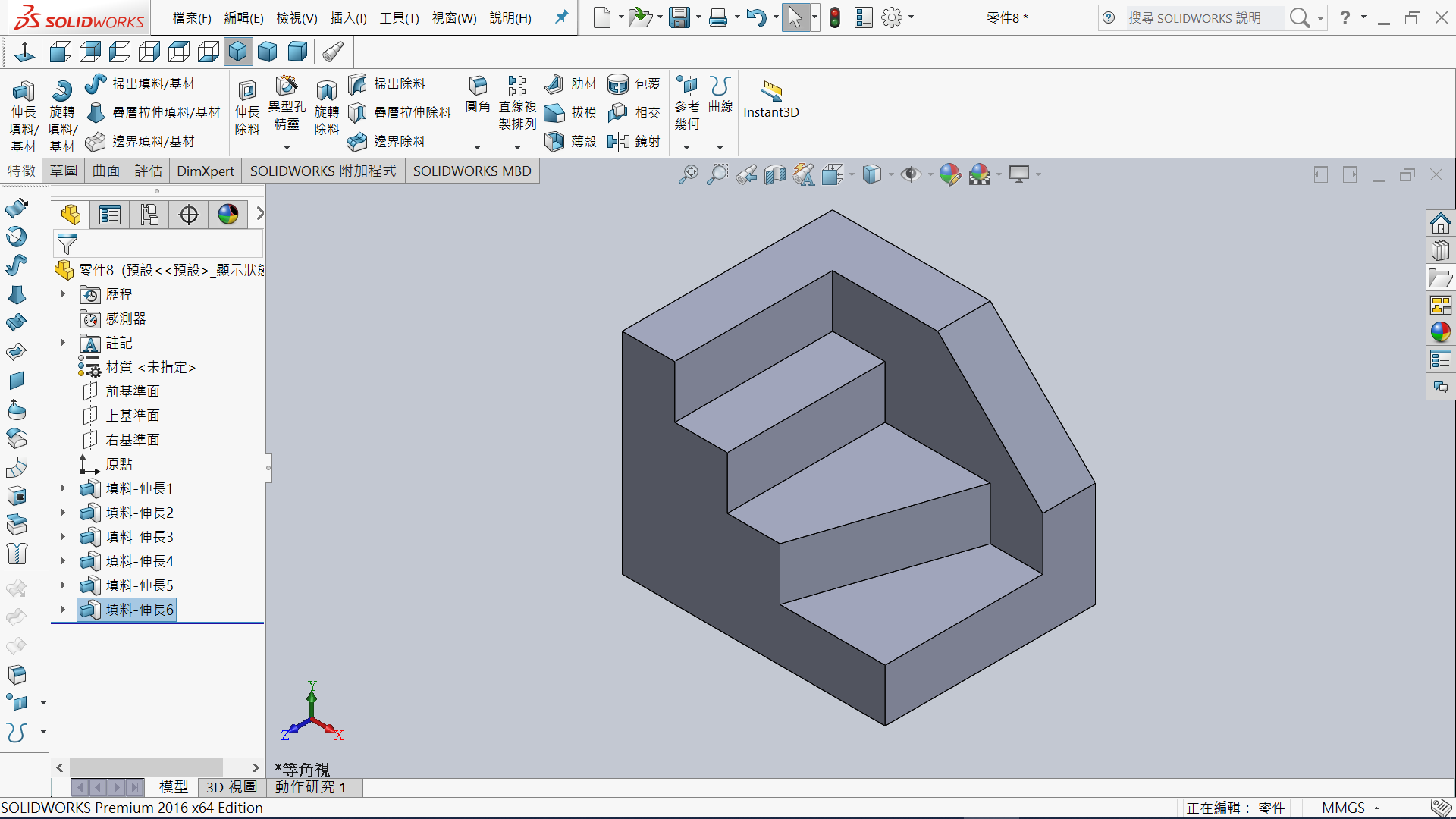
Task: Select the Shell (薄殼) feature icon
Action: (554, 141)
